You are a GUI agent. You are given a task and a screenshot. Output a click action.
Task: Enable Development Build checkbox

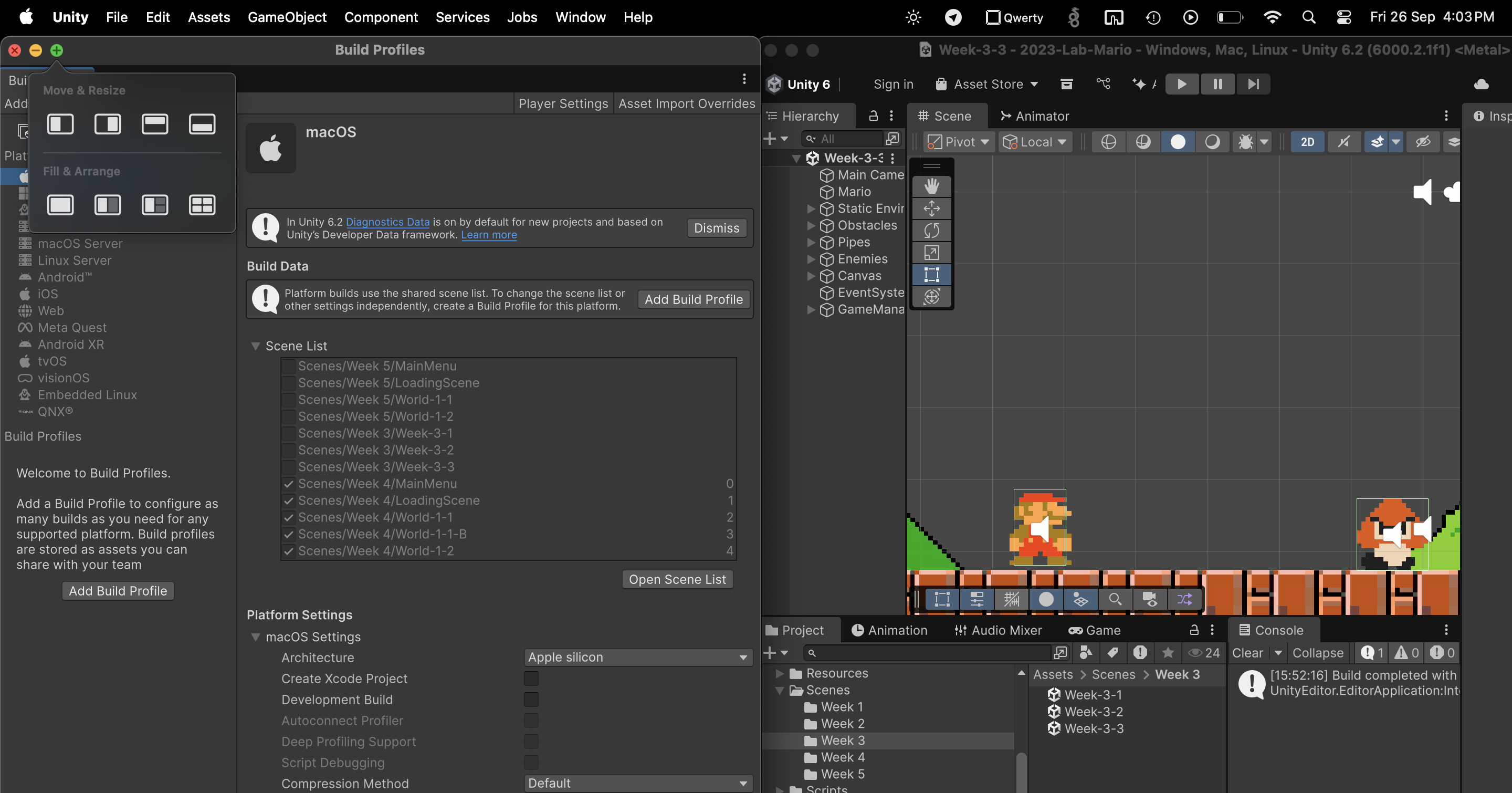tap(531, 699)
